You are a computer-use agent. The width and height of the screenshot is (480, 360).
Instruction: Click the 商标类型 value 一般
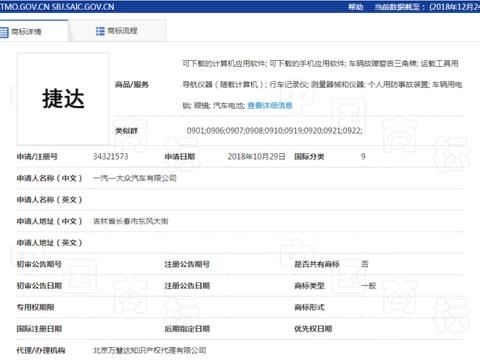pyautogui.click(x=369, y=286)
